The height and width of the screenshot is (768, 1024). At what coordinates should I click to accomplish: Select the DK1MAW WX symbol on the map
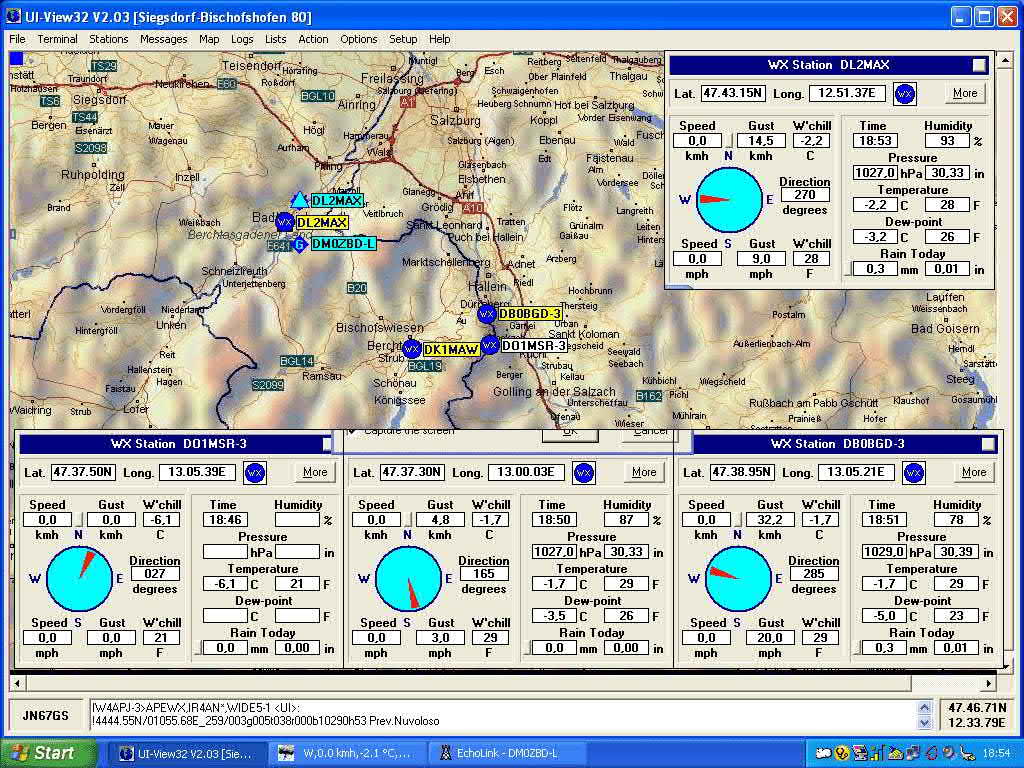[x=411, y=349]
